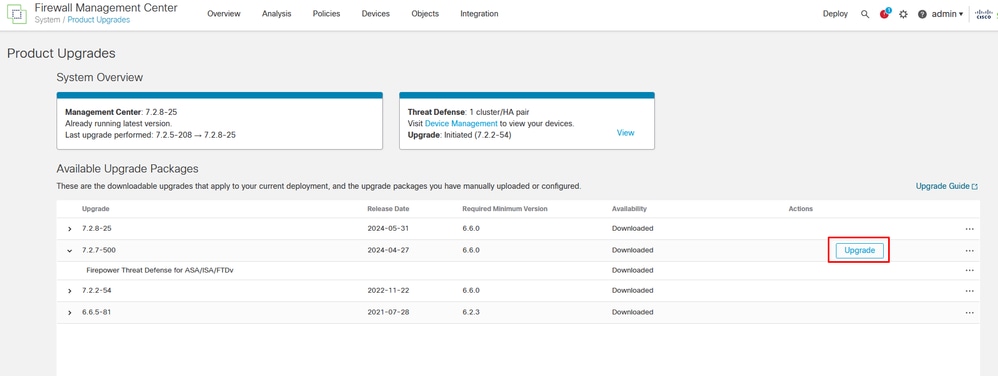Expand the 7.2.2-54 upgrade row

69,291
